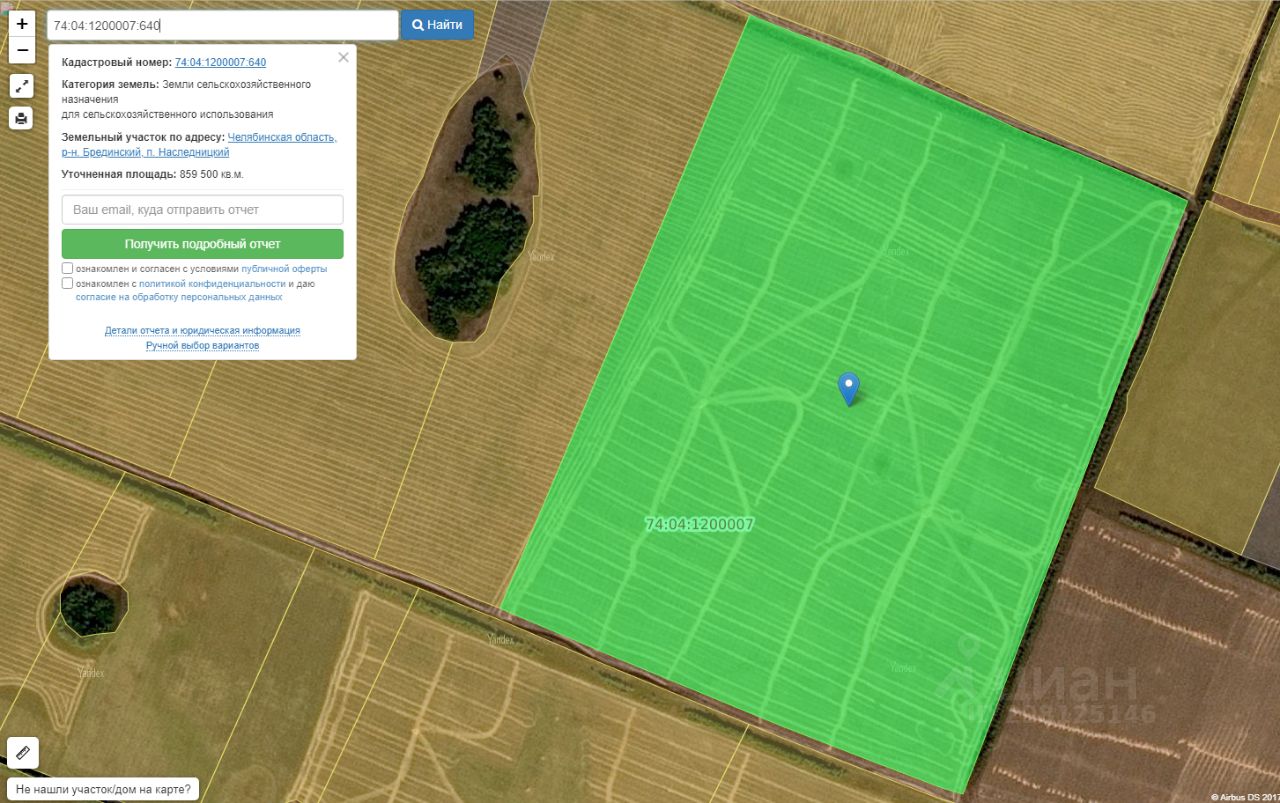Screen dimensions: 1280x803
Task: Zoom in the map with plus button
Action: point(22,24)
